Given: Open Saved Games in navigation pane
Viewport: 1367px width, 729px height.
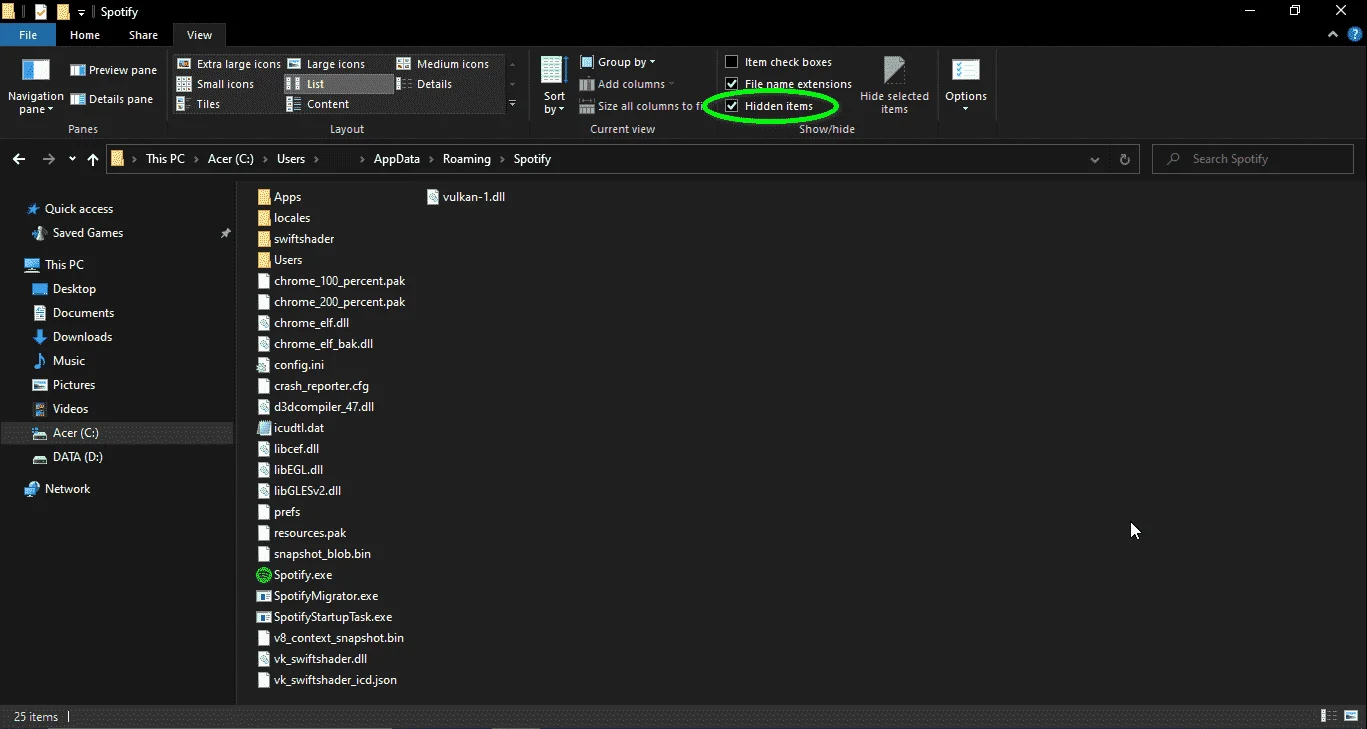Looking at the screenshot, I should (88, 233).
